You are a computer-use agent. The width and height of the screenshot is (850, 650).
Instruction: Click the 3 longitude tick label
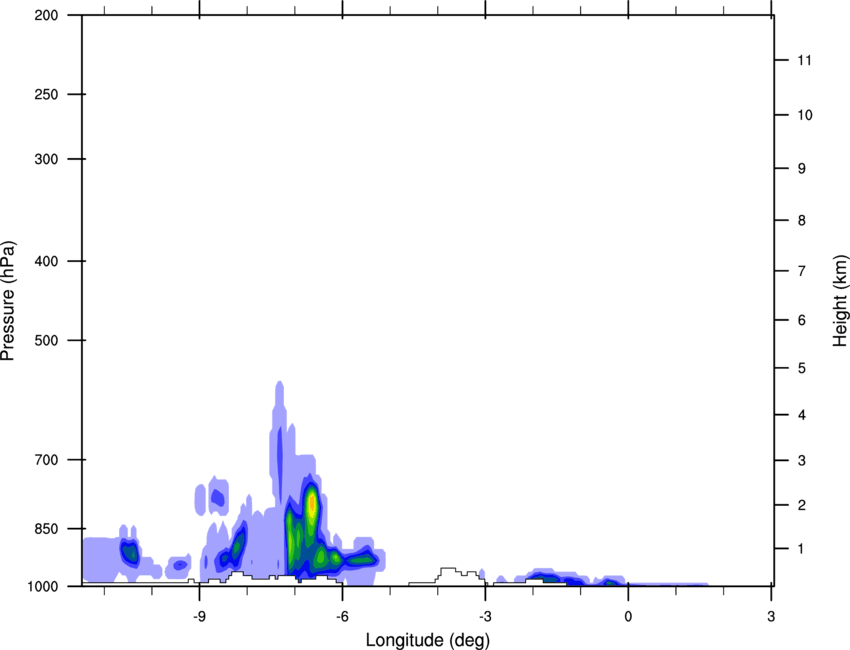coord(771,617)
